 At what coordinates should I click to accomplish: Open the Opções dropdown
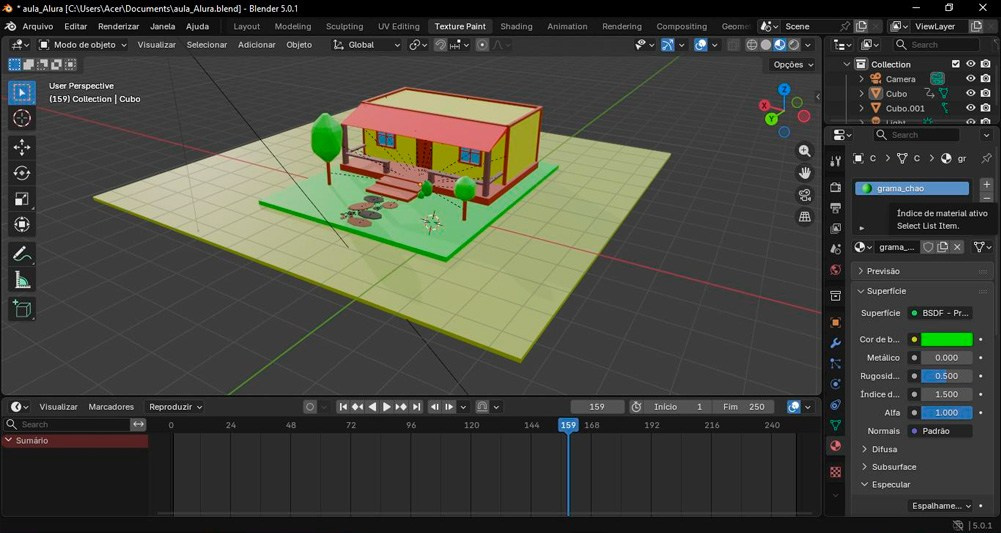794,64
